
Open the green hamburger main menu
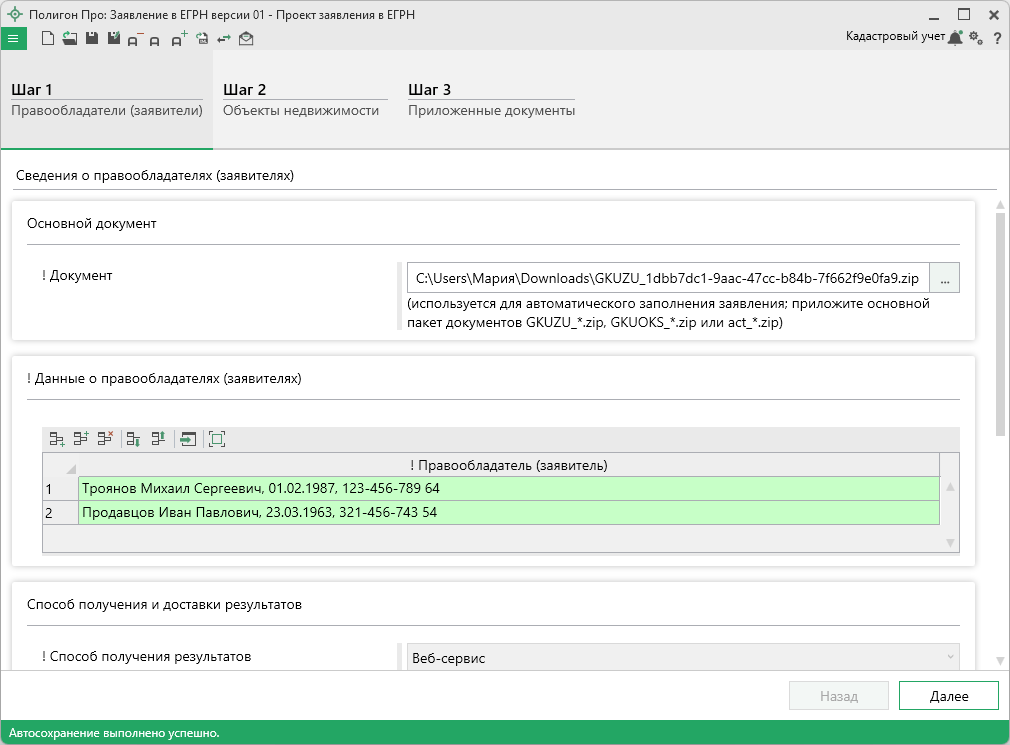12,38
